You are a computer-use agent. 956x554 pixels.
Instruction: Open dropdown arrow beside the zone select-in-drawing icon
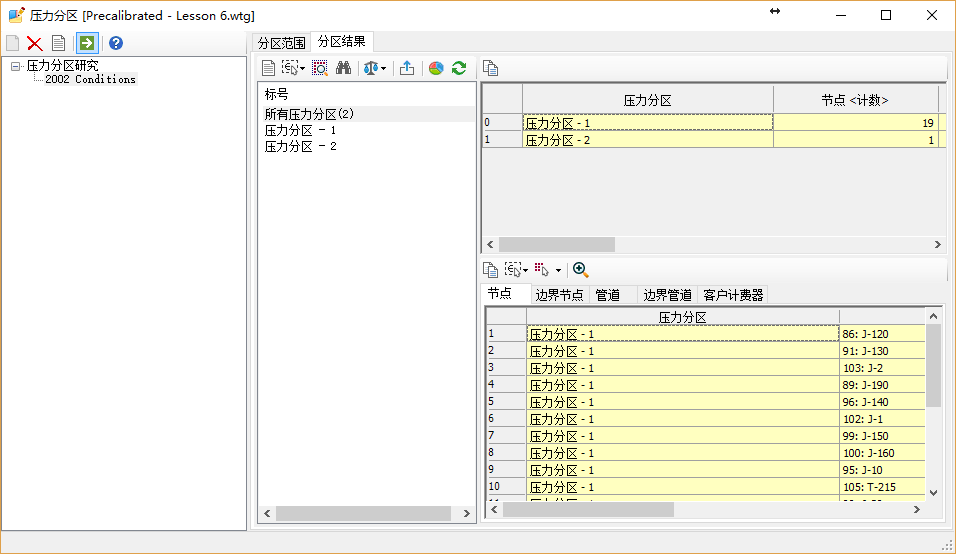302,69
